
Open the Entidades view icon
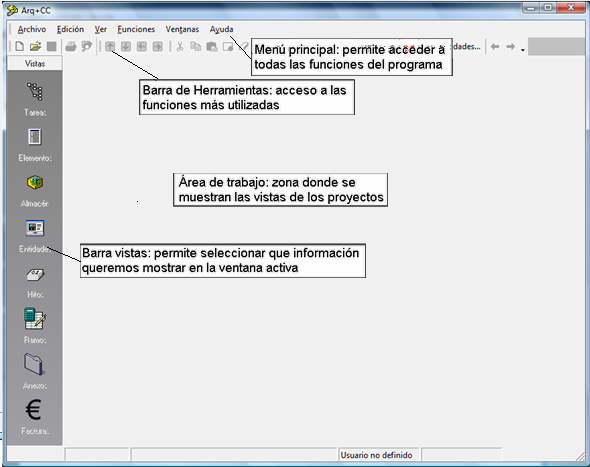tap(35, 228)
